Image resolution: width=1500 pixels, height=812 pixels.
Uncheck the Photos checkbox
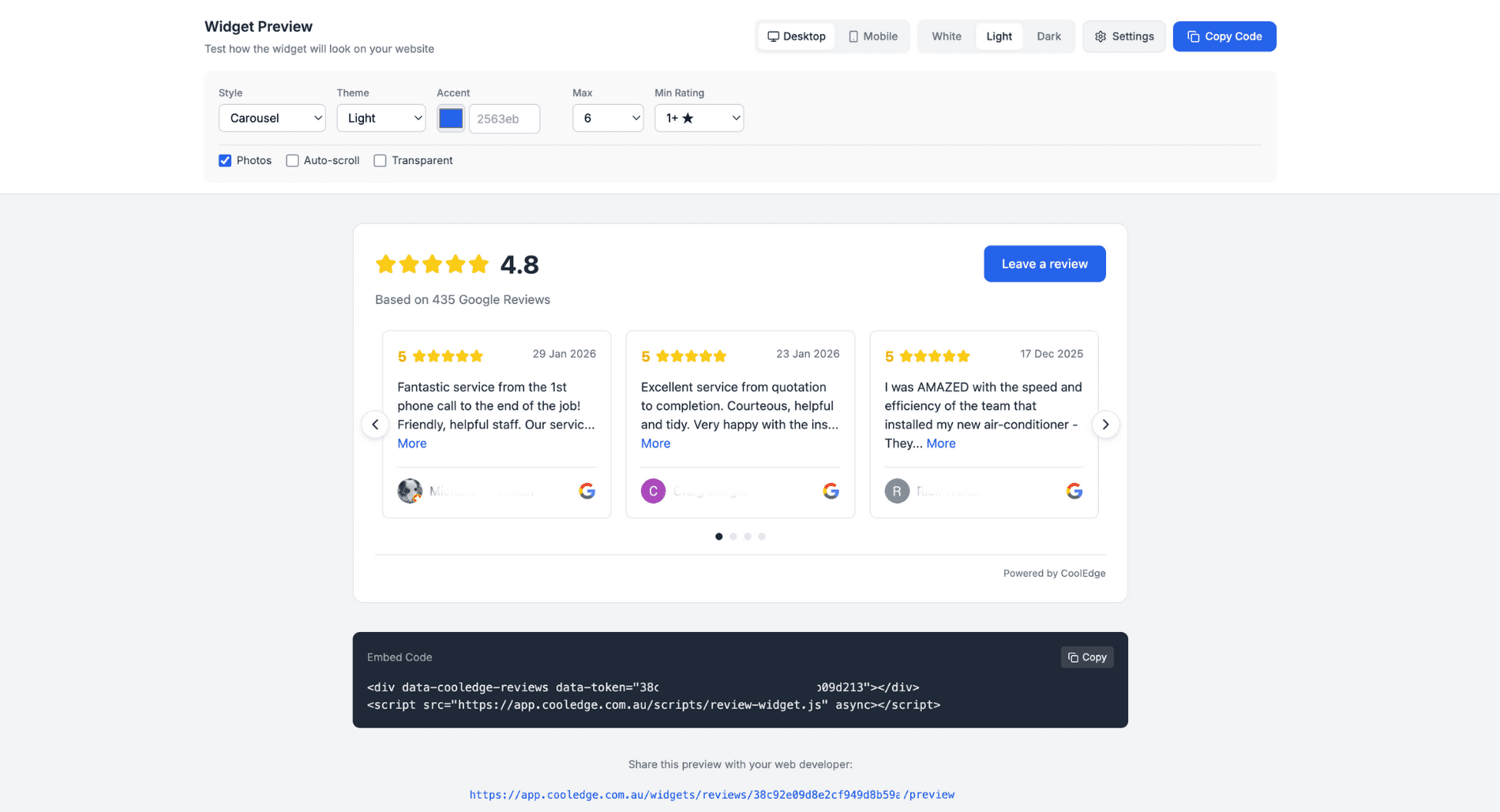coord(225,160)
